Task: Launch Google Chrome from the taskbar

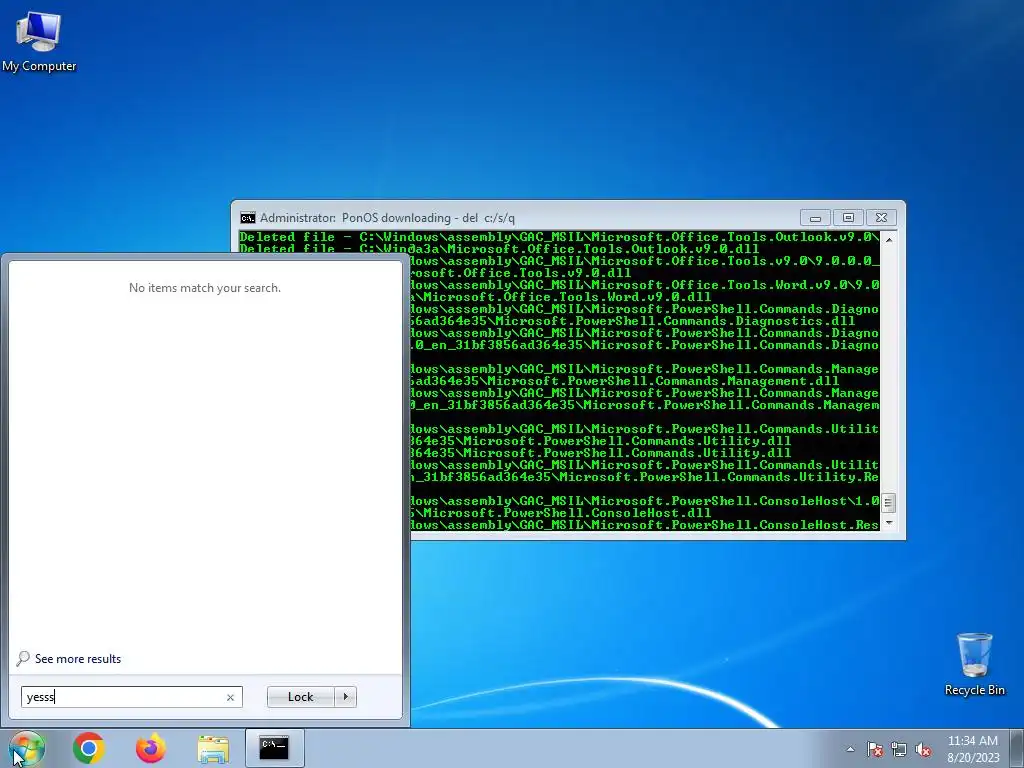Action: pos(89,748)
